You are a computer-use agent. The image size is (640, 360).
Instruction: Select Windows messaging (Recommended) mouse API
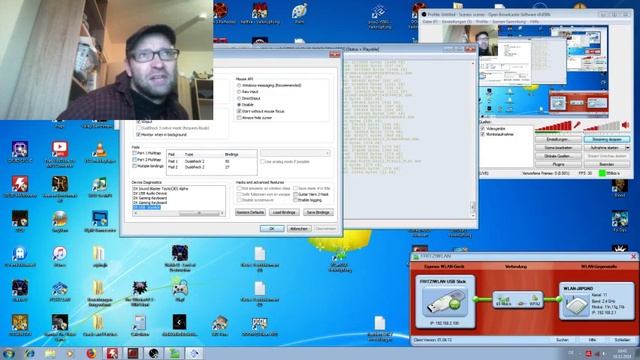pos(240,85)
